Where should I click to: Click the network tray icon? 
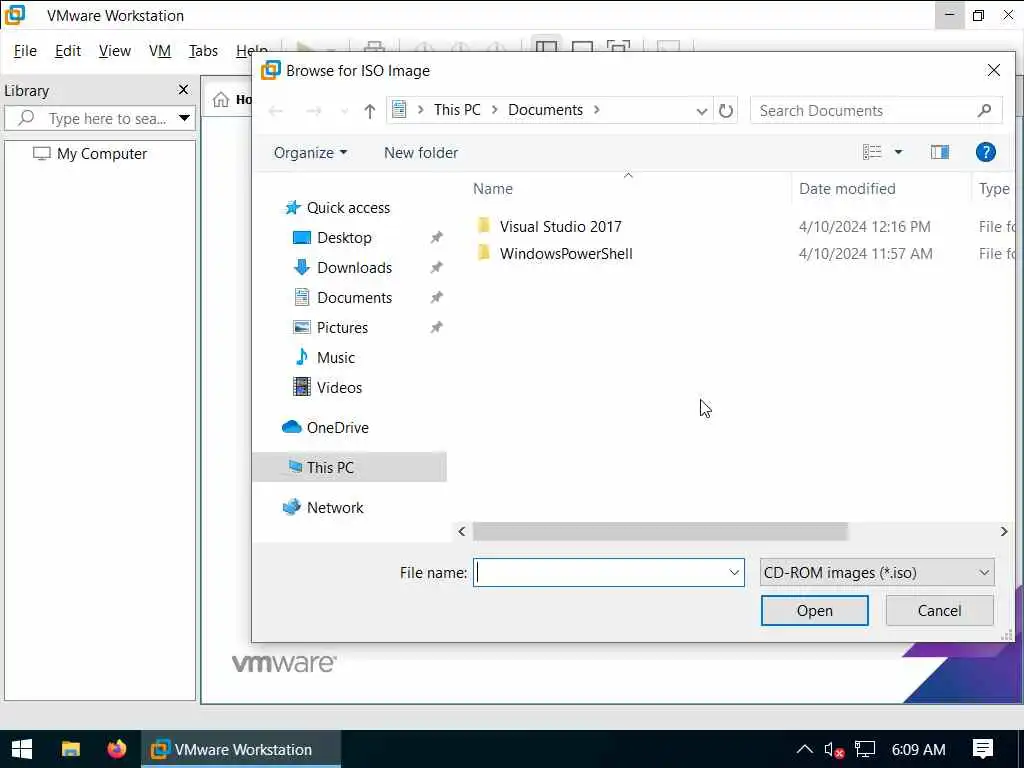865,750
